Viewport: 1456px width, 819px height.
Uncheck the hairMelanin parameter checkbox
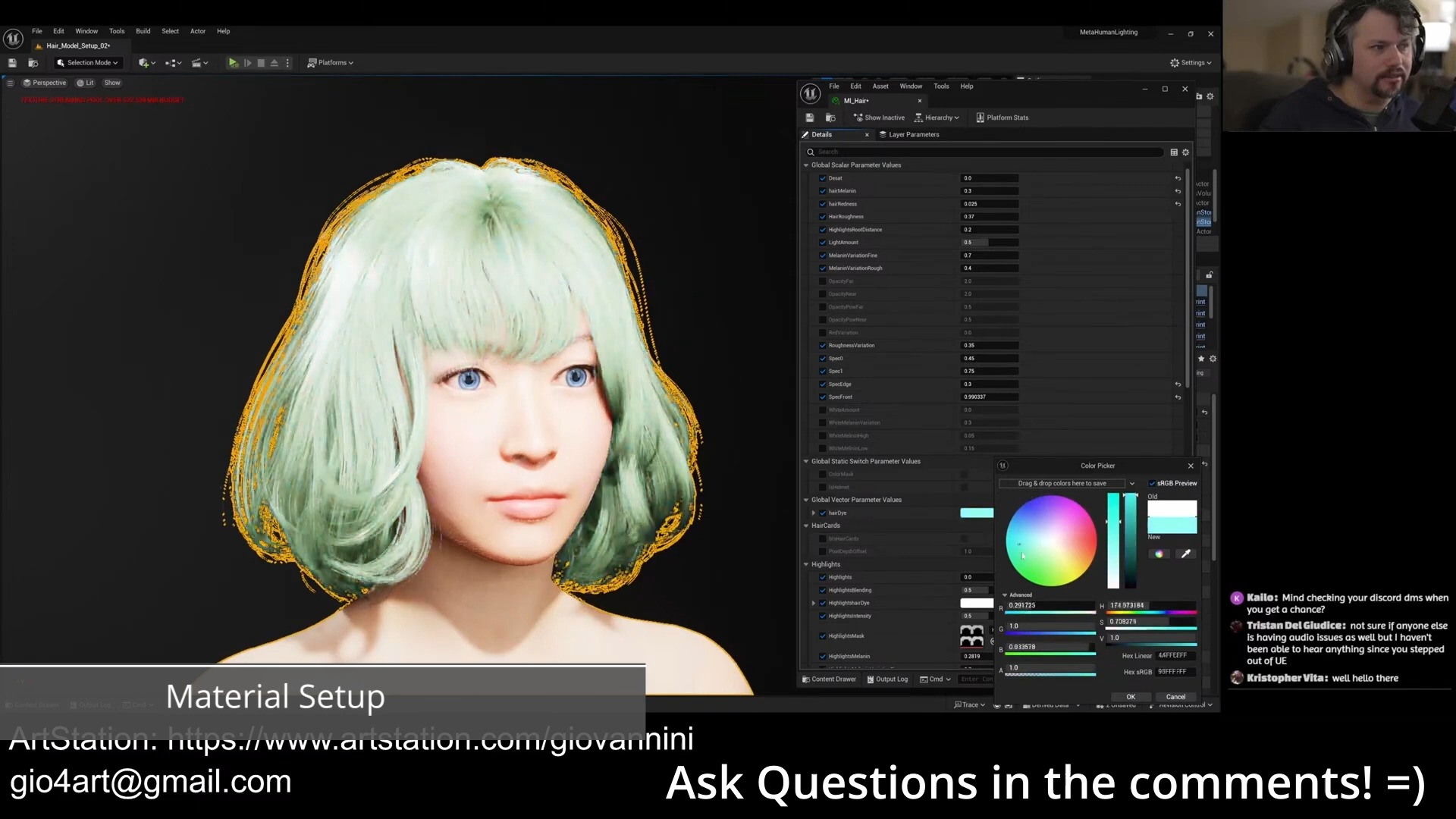[x=822, y=191]
